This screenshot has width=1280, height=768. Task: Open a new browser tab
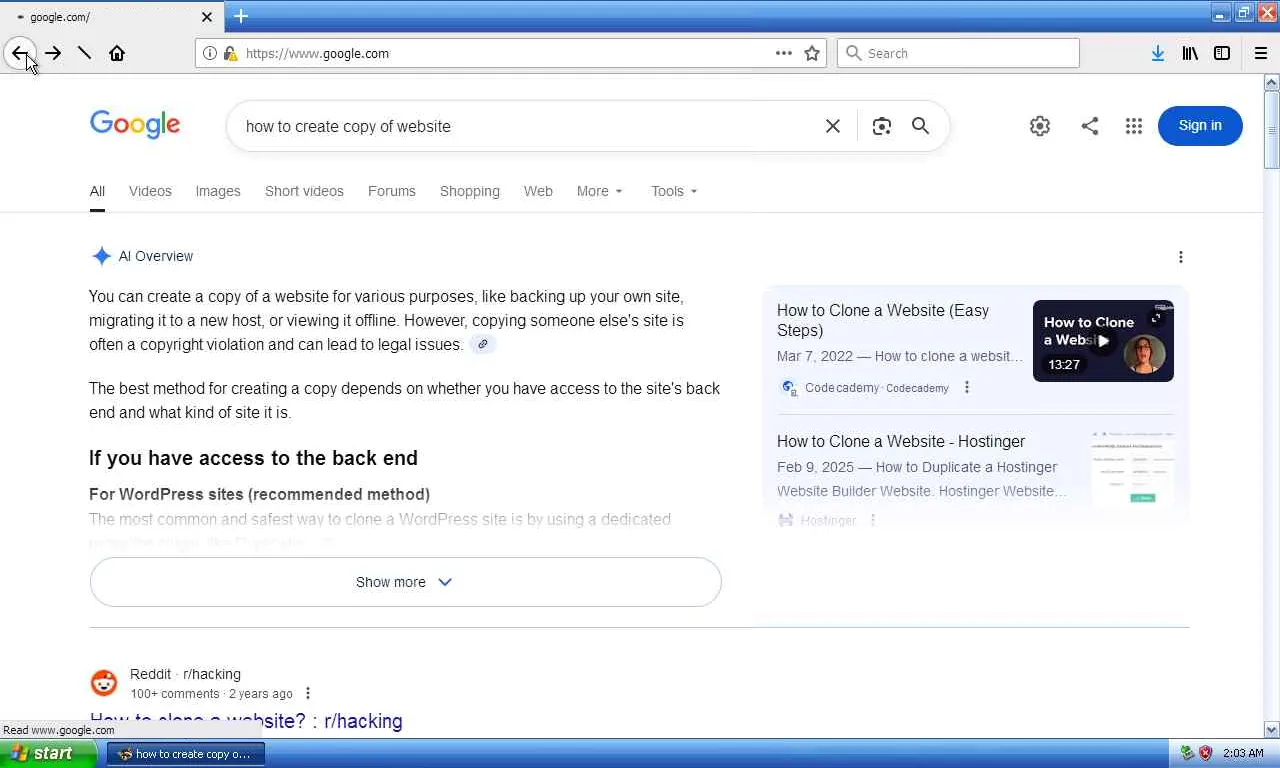[241, 16]
